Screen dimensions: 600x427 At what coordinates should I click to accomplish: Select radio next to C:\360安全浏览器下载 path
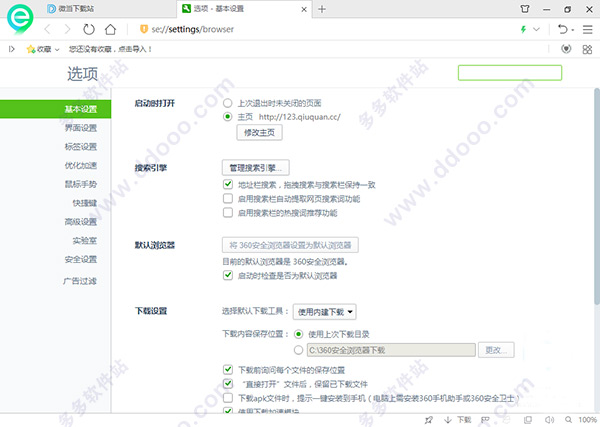click(x=298, y=350)
